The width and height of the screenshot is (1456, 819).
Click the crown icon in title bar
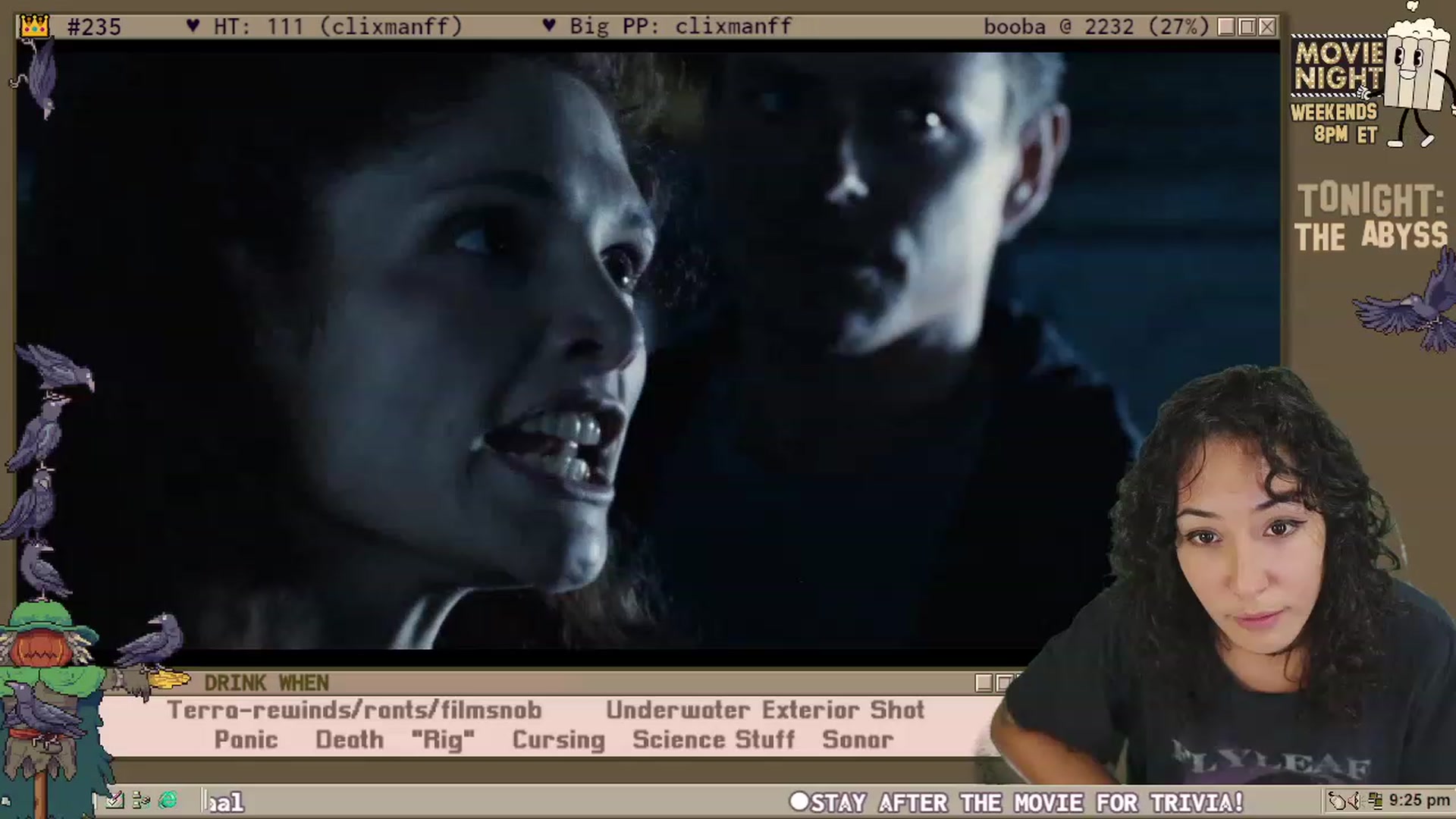tap(35, 27)
